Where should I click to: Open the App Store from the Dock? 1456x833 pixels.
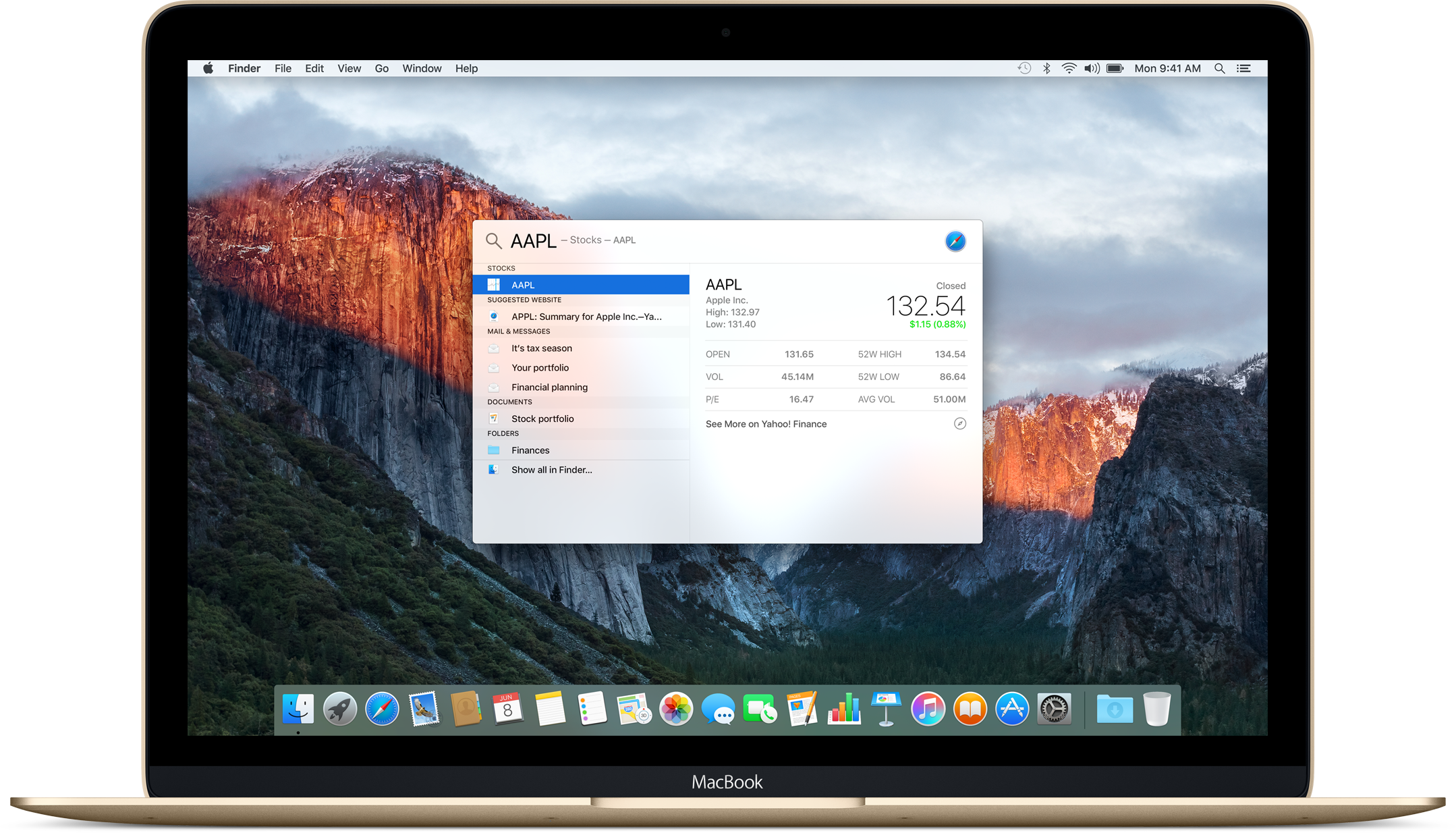click(1011, 709)
